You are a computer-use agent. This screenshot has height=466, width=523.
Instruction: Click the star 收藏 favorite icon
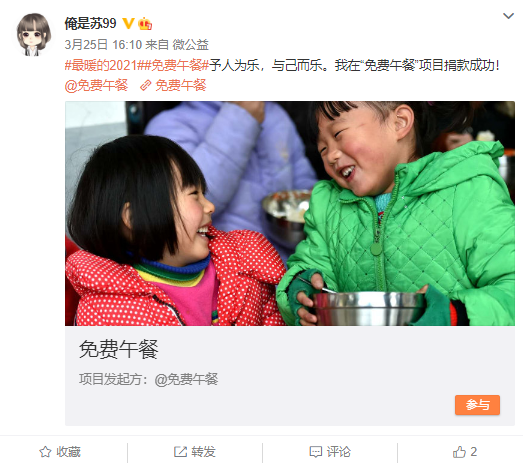[45, 452]
